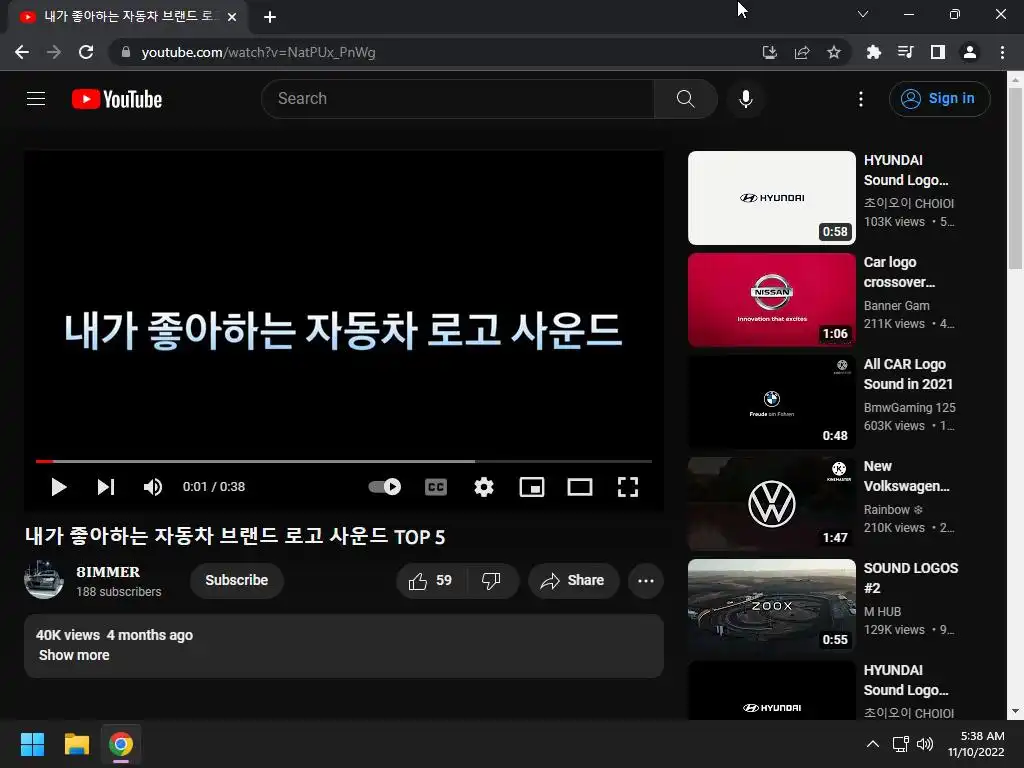The width and height of the screenshot is (1024, 768).
Task: Click inside the YouTube Search field
Action: pos(457,99)
